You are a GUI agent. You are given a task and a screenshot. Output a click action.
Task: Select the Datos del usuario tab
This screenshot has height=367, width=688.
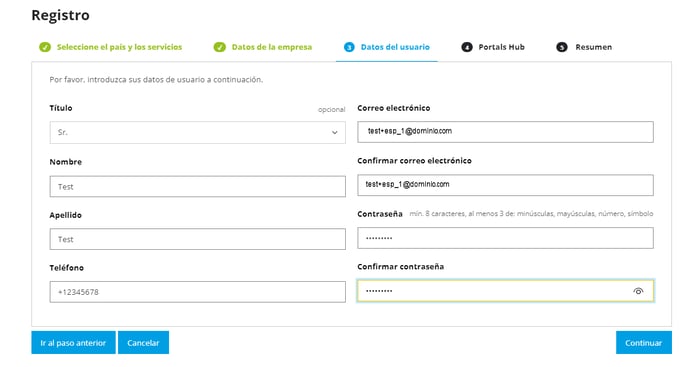coord(395,47)
